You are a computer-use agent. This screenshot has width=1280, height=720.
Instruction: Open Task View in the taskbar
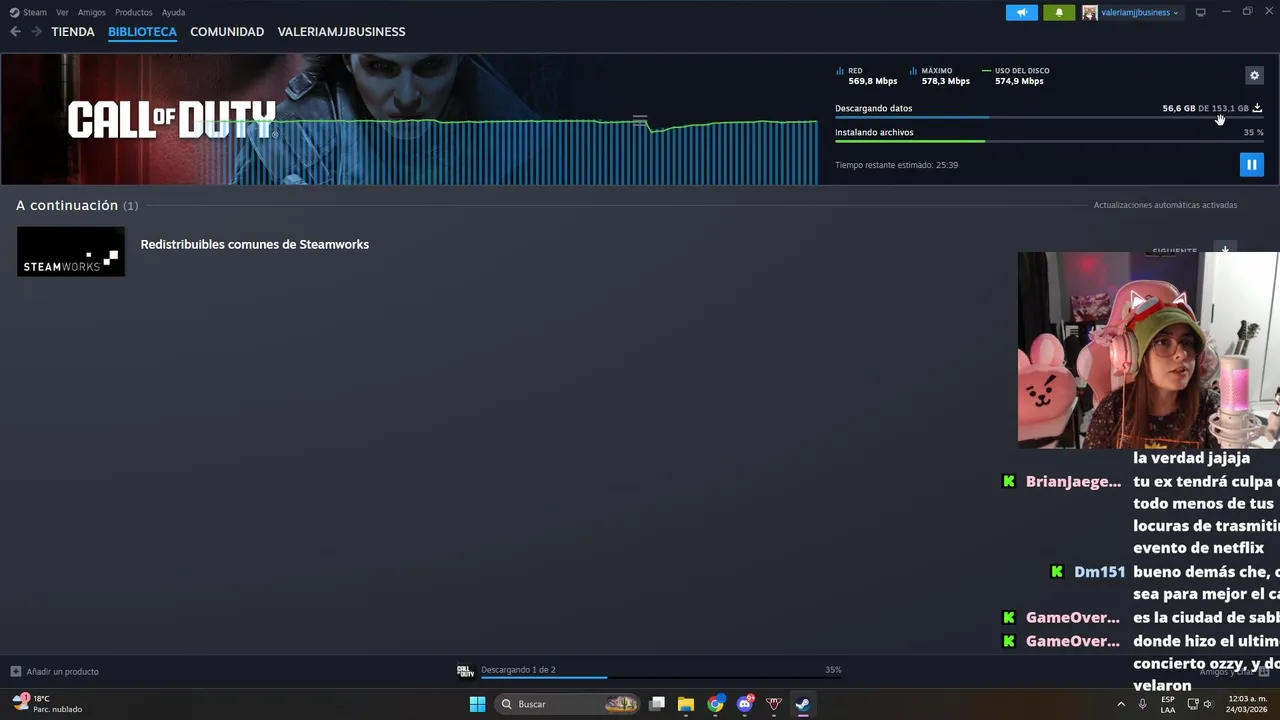point(657,704)
